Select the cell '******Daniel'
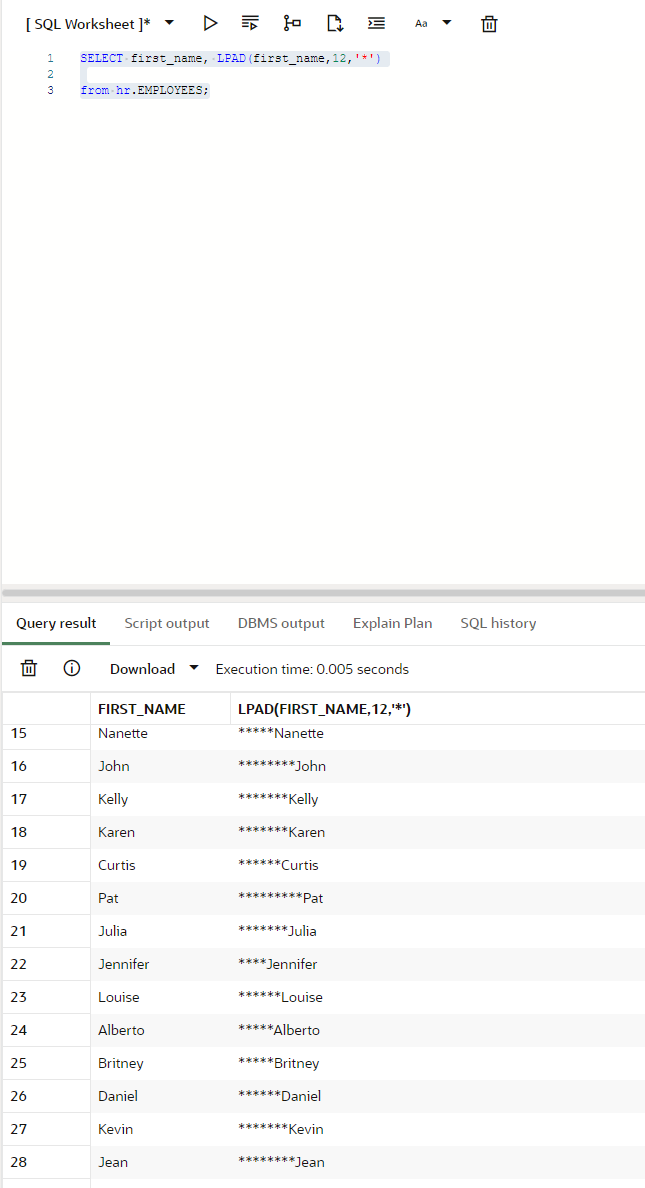645x1188 pixels. click(x=280, y=1096)
